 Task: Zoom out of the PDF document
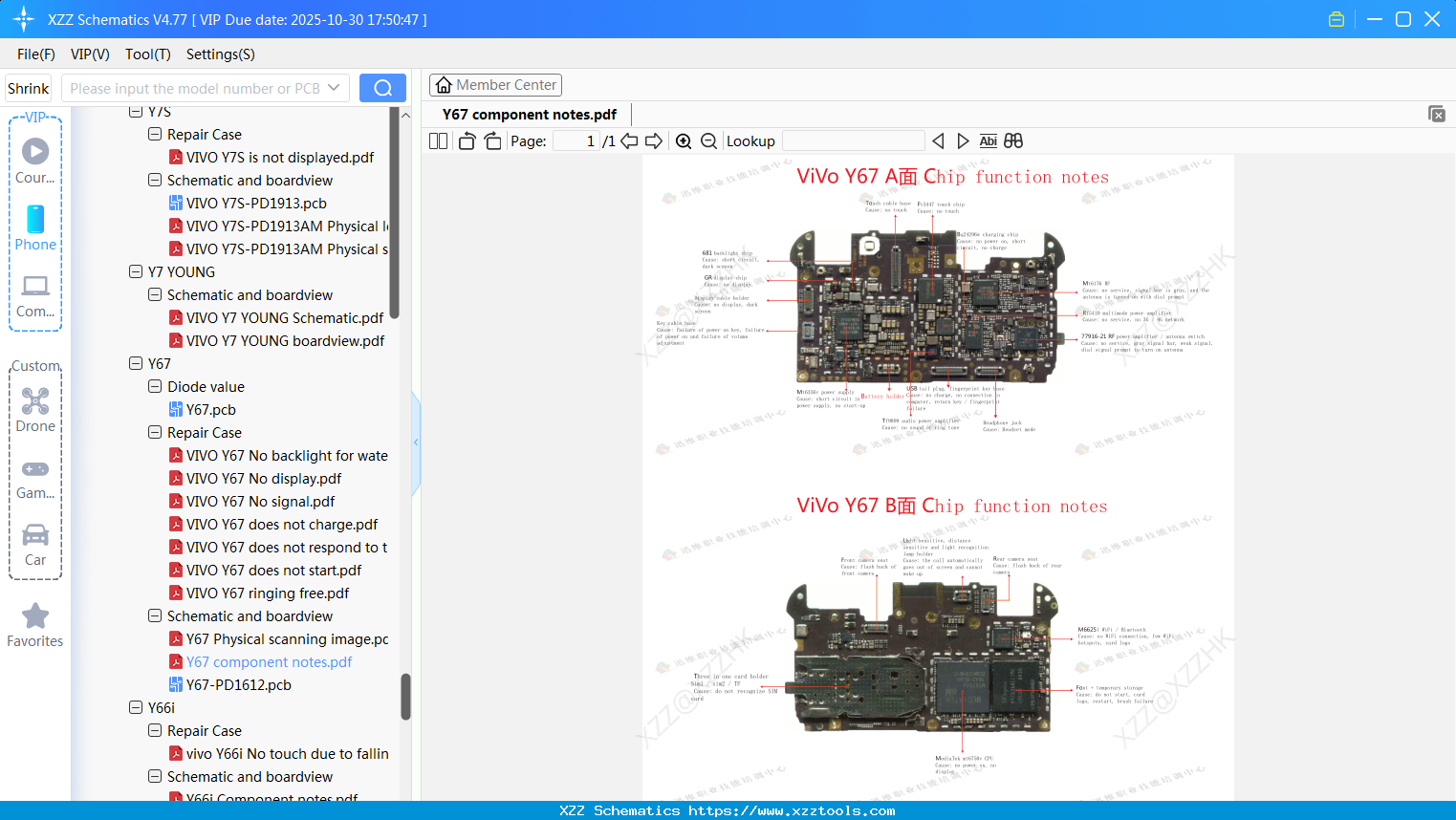[708, 140]
